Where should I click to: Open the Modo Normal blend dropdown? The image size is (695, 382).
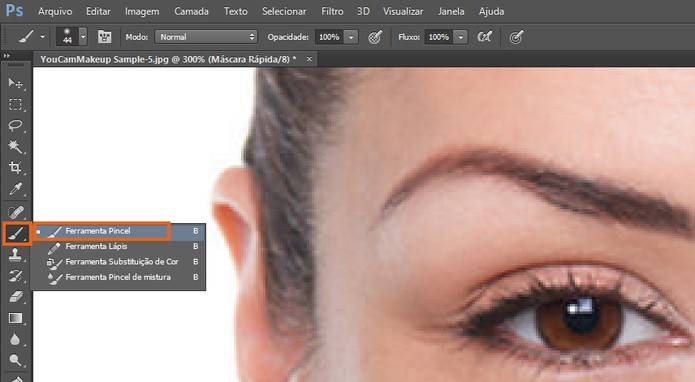(206, 37)
